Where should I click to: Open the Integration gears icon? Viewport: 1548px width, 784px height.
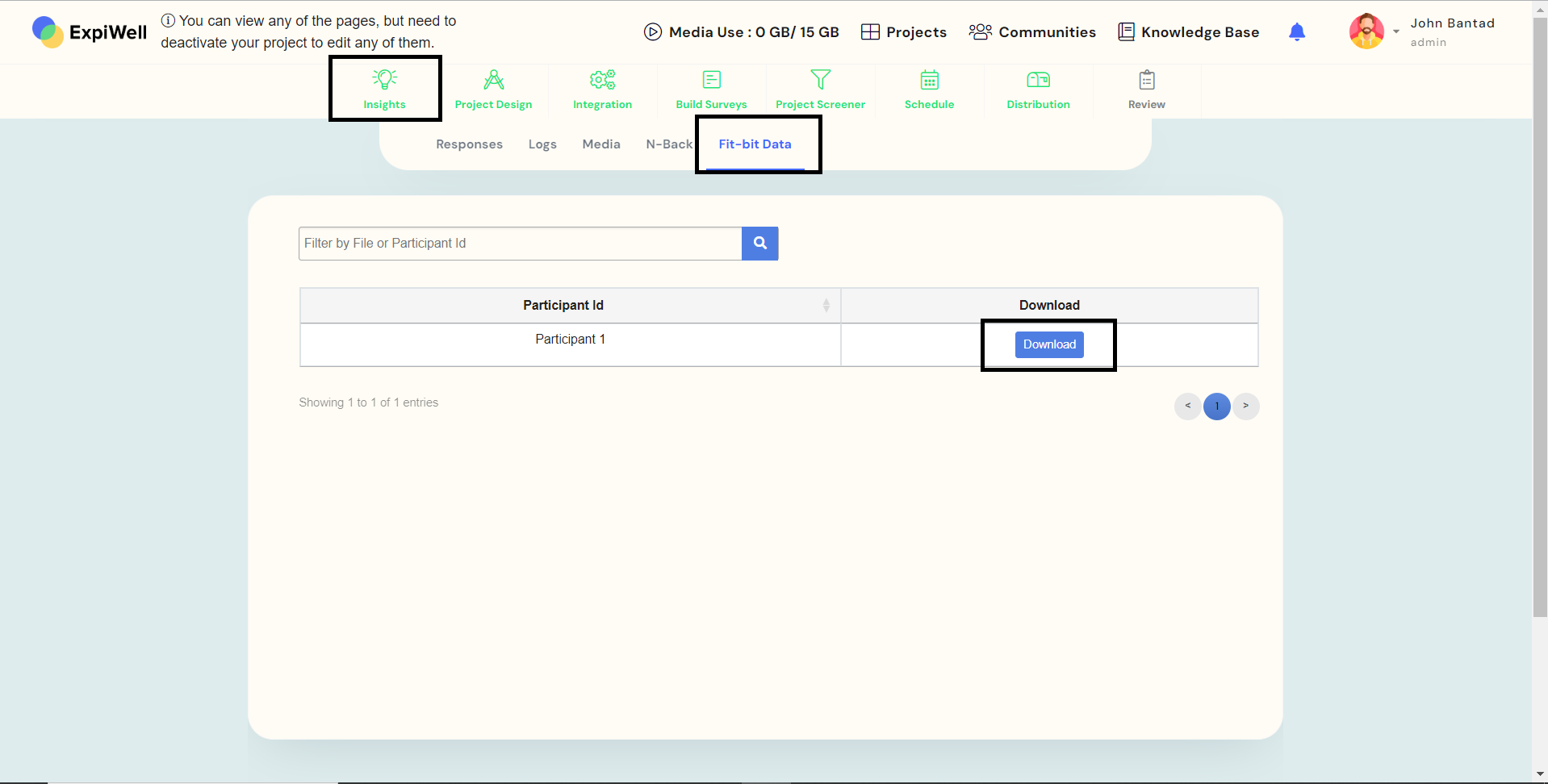pos(602,80)
